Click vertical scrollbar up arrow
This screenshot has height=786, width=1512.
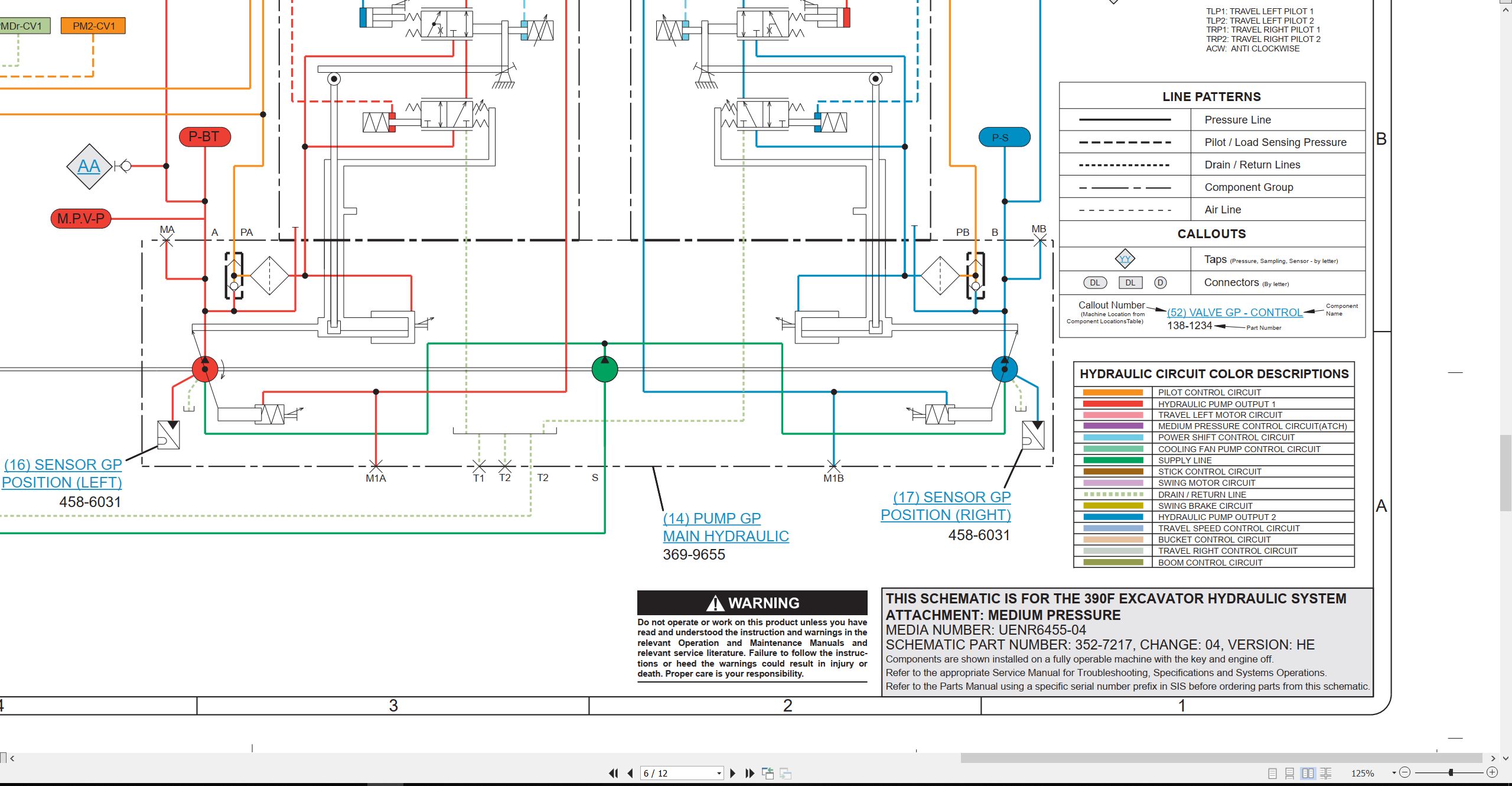coord(1506,10)
